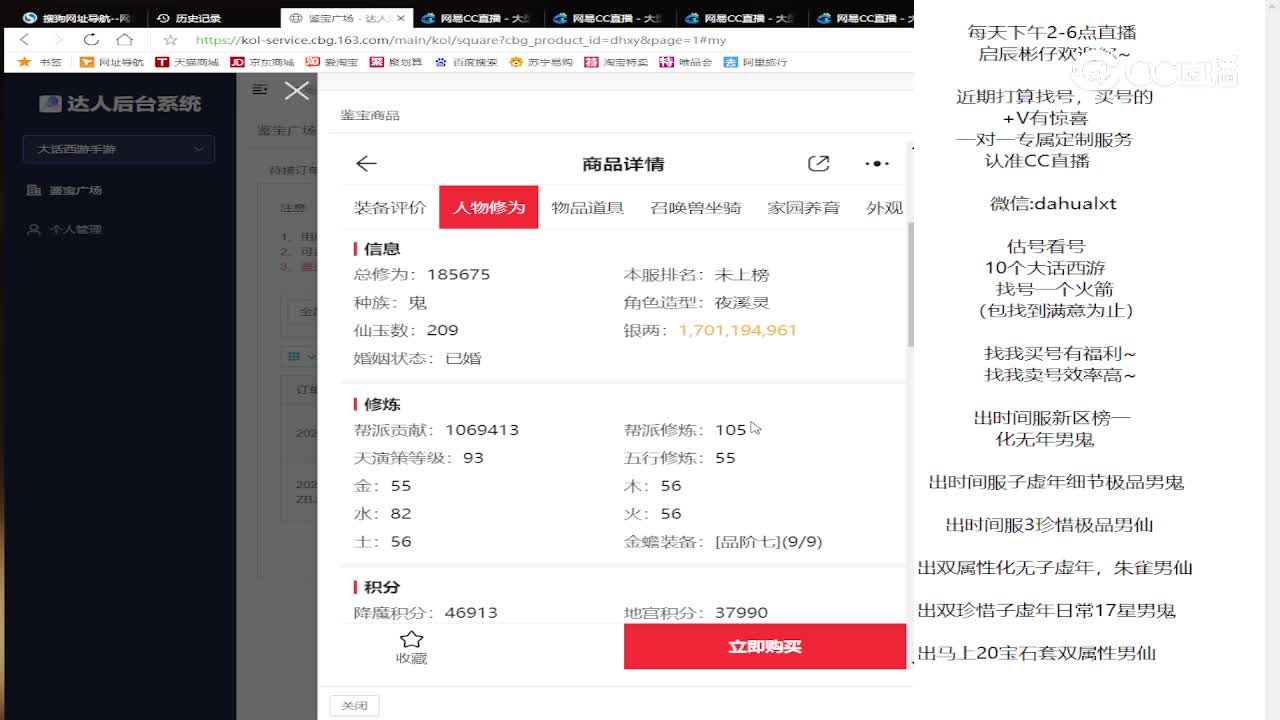Click the 达人后台系统 logo
Screen dimensions: 1280x720
coord(120,104)
